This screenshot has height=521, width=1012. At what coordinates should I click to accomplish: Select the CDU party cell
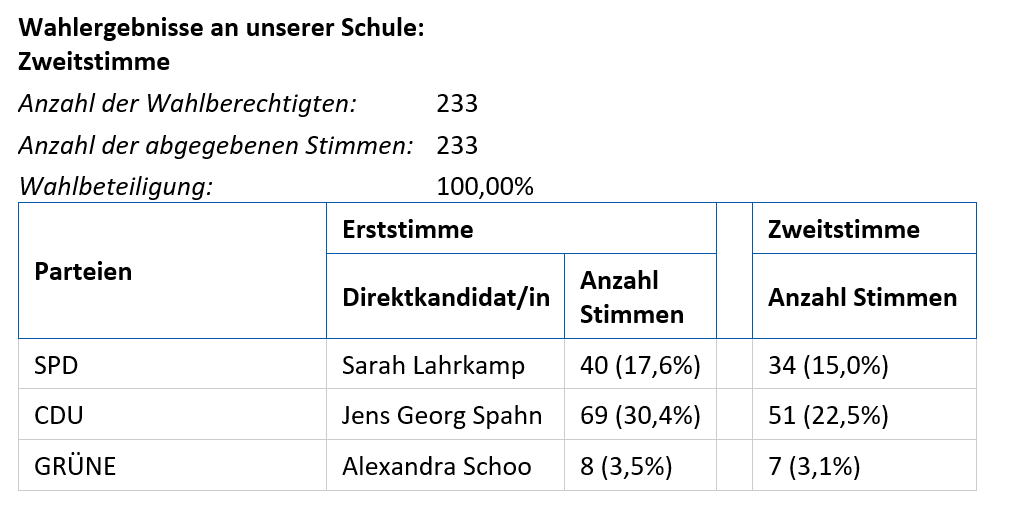point(172,414)
